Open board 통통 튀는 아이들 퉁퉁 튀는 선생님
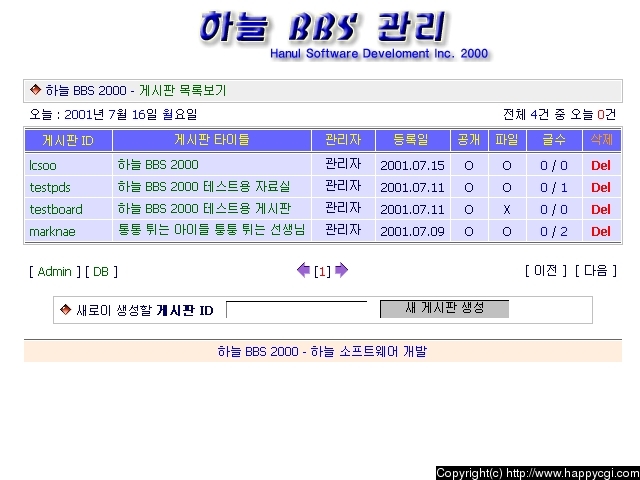Viewport: 640px width, 480px height. coord(211,229)
